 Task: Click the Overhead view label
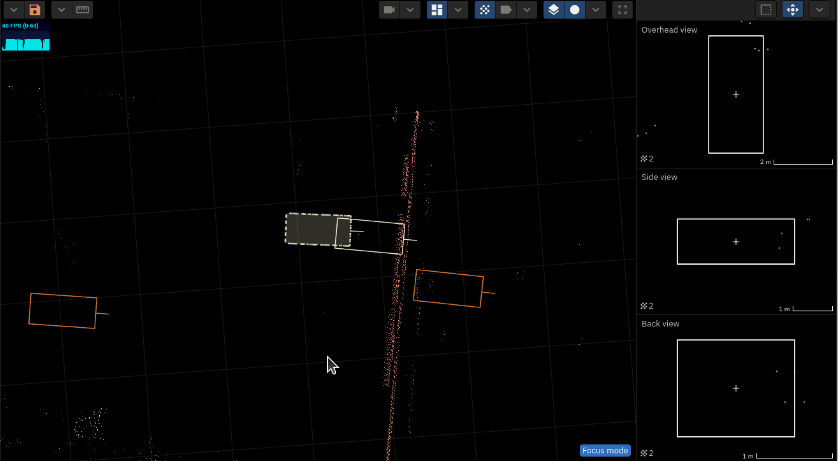(x=669, y=30)
